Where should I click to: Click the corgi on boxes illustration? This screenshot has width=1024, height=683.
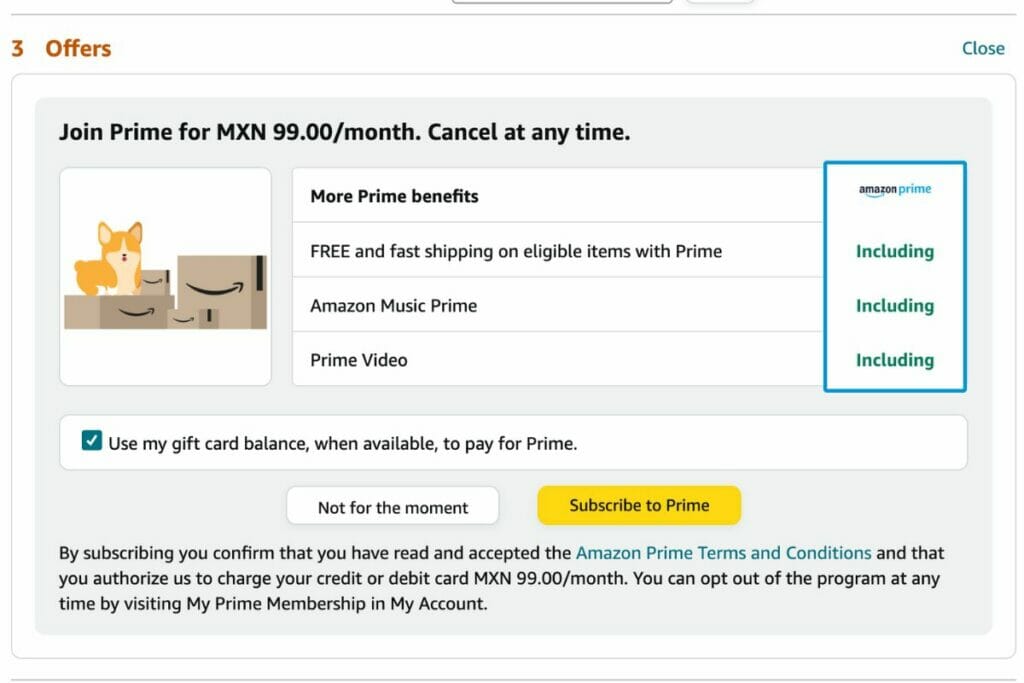click(165, 276)
